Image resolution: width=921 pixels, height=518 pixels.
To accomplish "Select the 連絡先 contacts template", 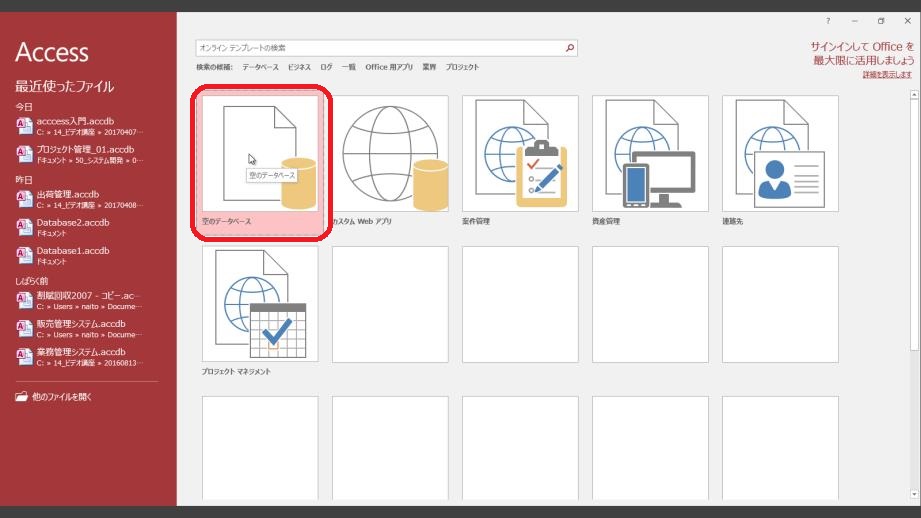I will (780, 161).
